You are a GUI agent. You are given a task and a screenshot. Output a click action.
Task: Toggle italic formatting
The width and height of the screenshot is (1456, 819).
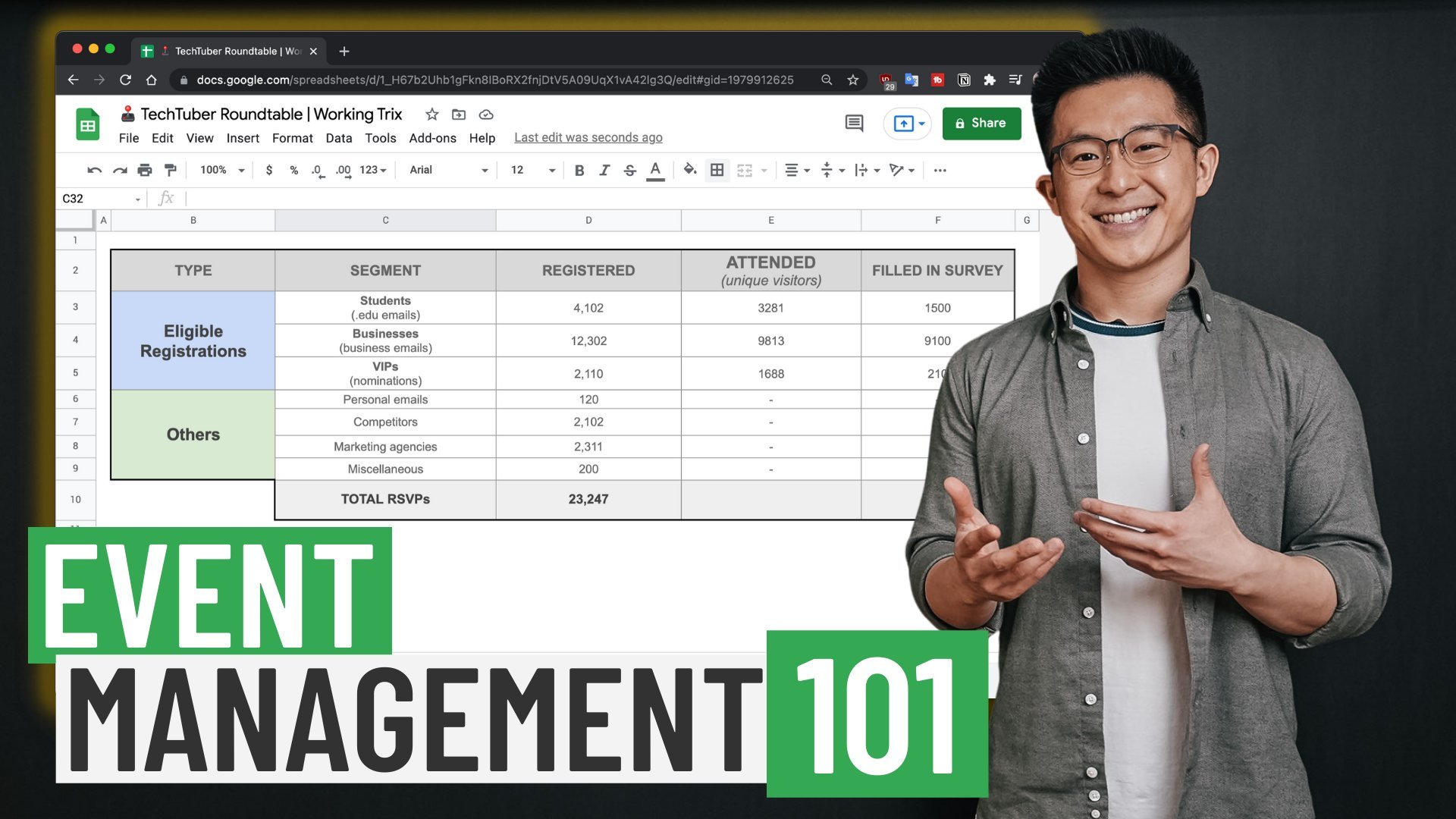604,171
